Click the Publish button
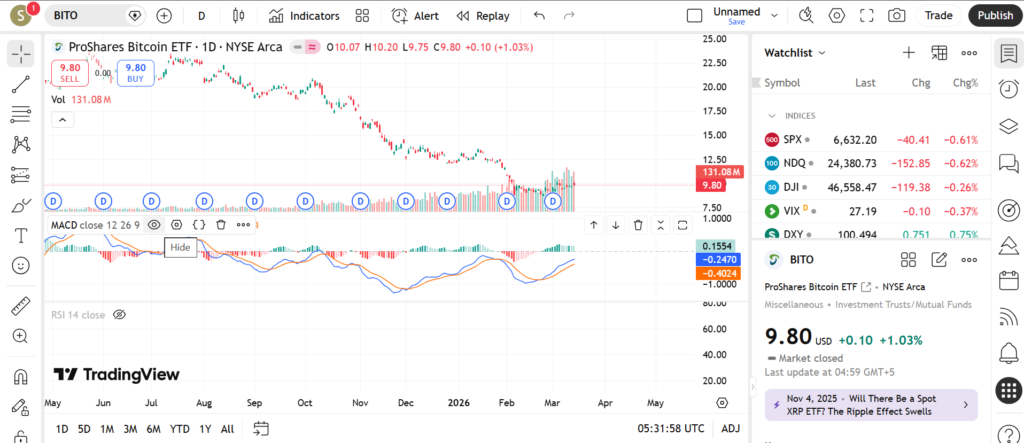The width and height of the screenshot is (1024, 443). tap(995, 16)
